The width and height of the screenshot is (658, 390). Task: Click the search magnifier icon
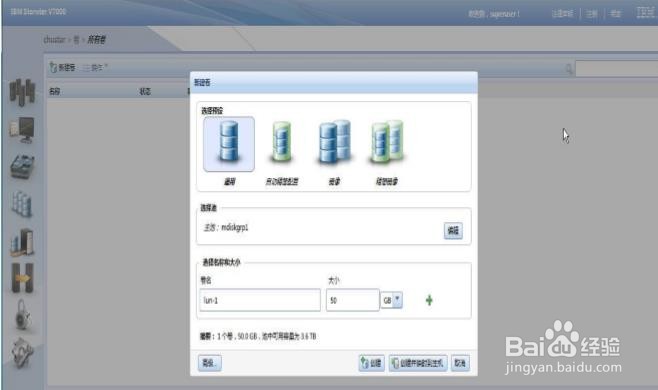(569, 68)
